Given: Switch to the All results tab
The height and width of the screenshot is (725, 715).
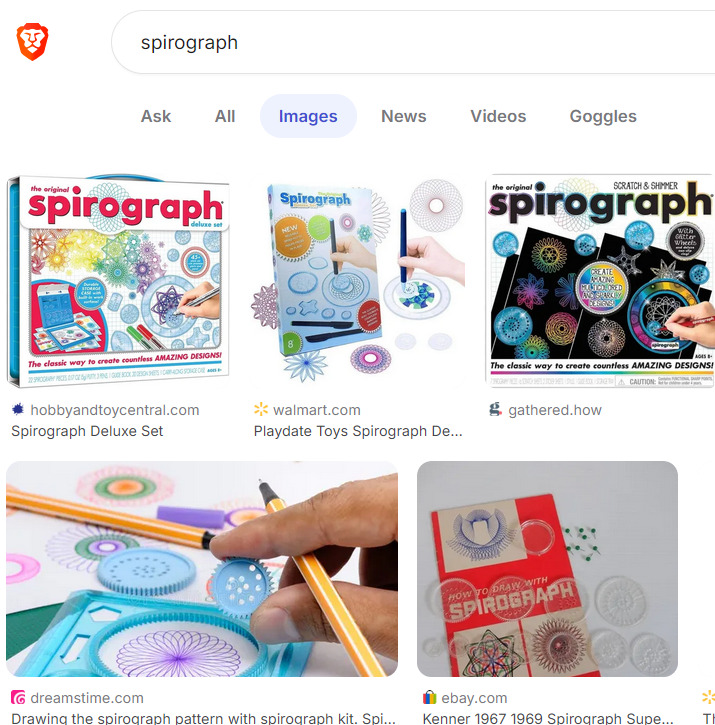Looking at the screenshot, I should pyautogui.click(x=225, y=116).
